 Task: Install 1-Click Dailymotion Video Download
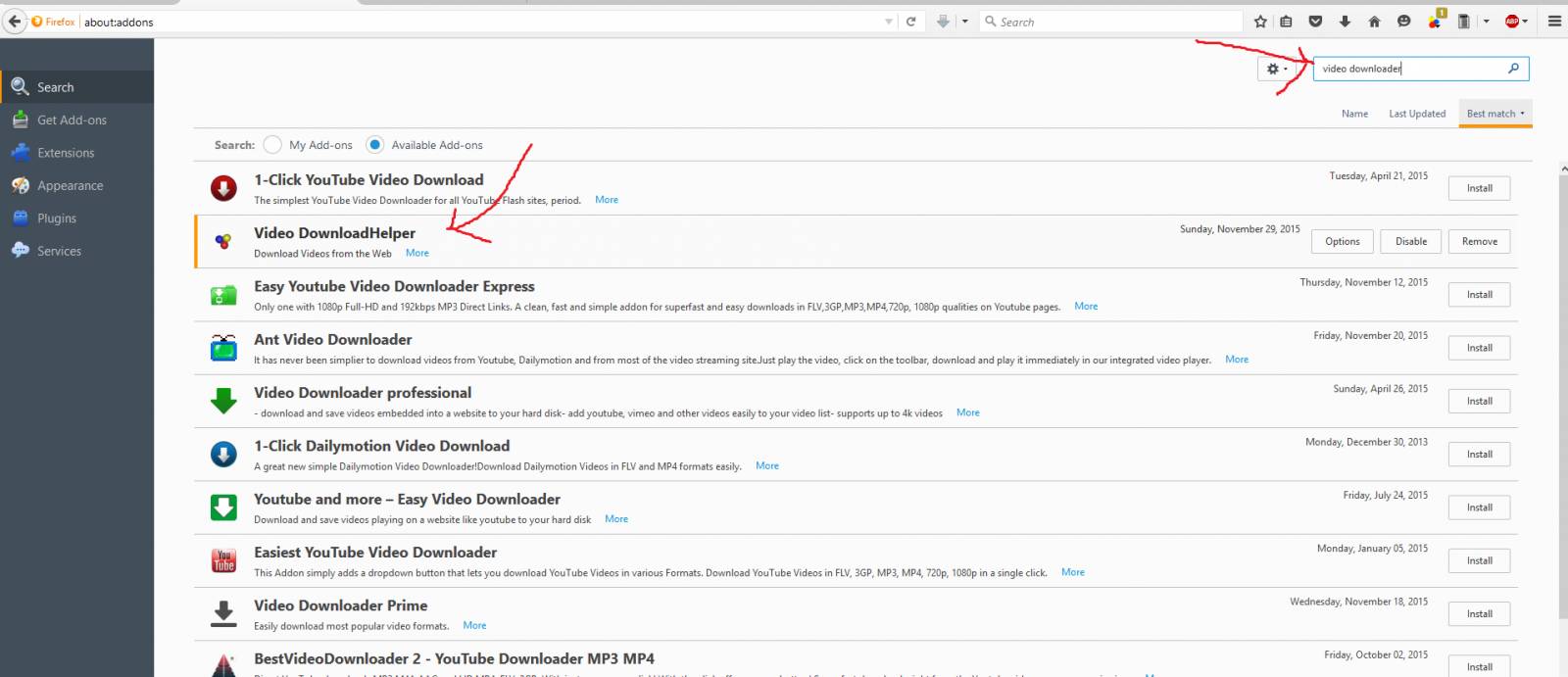coord(1479,455)
